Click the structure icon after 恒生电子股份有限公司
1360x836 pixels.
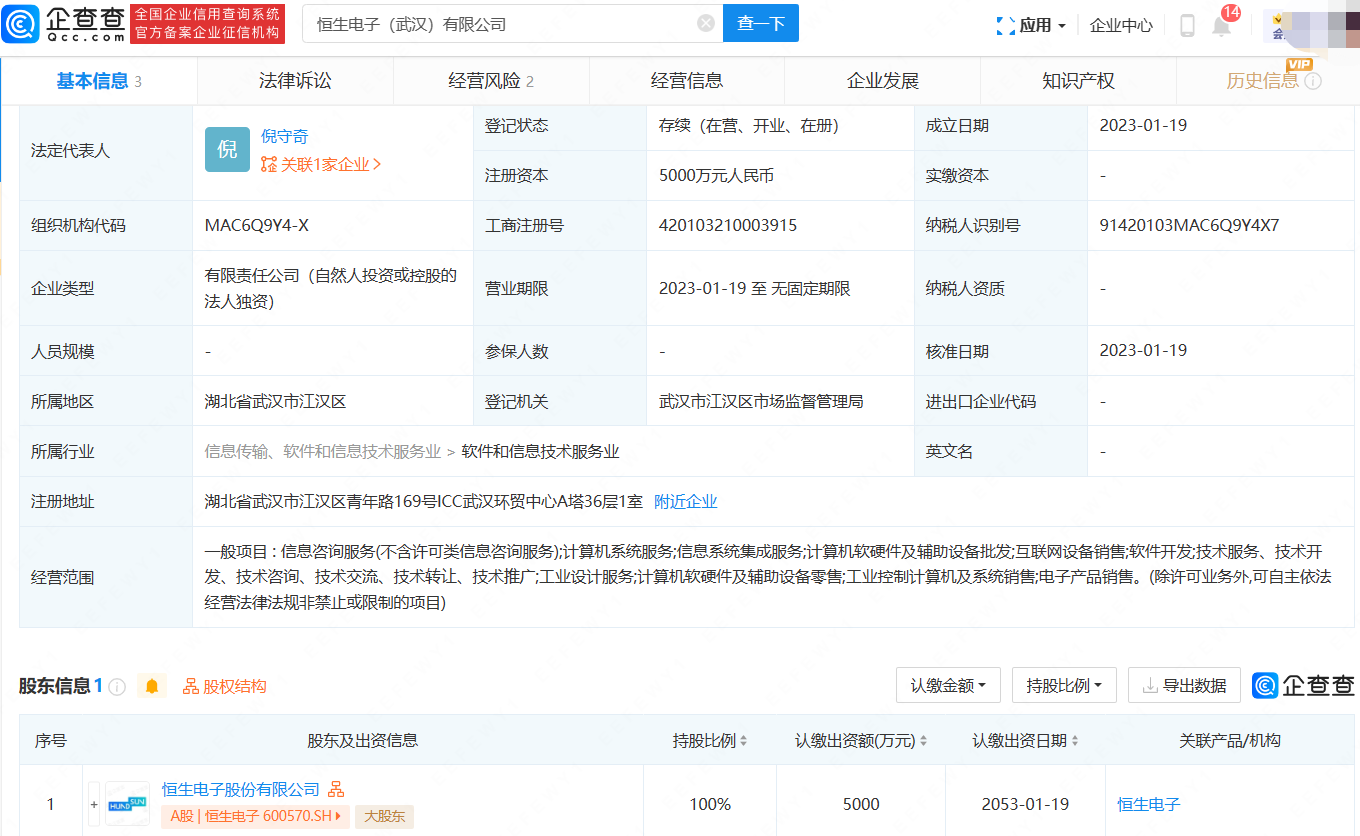tap(336, 790)
